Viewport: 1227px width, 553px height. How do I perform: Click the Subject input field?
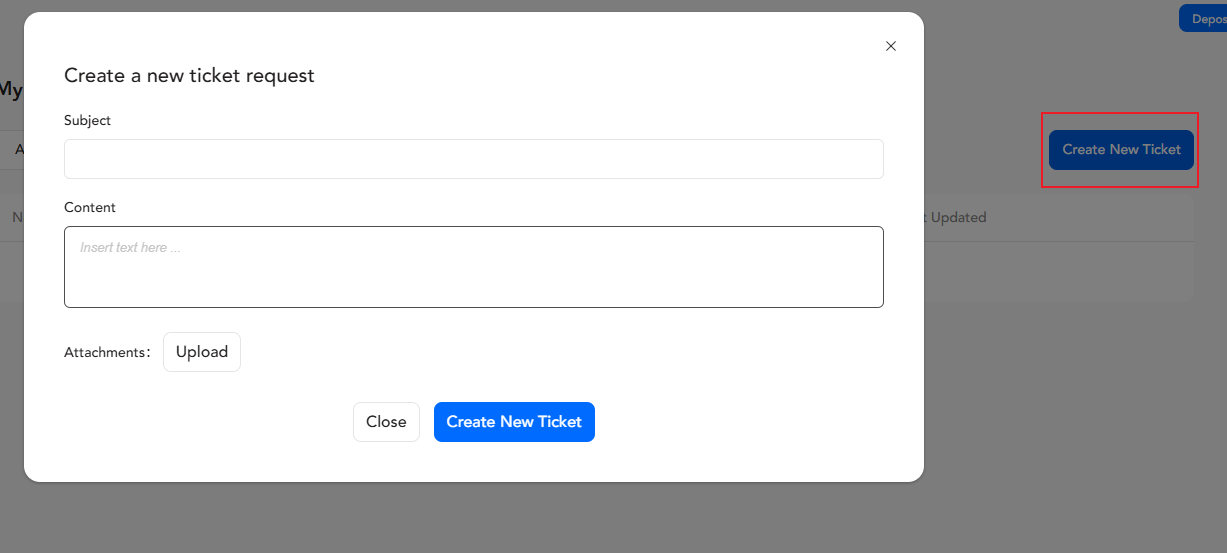click(x=473, y=159)
